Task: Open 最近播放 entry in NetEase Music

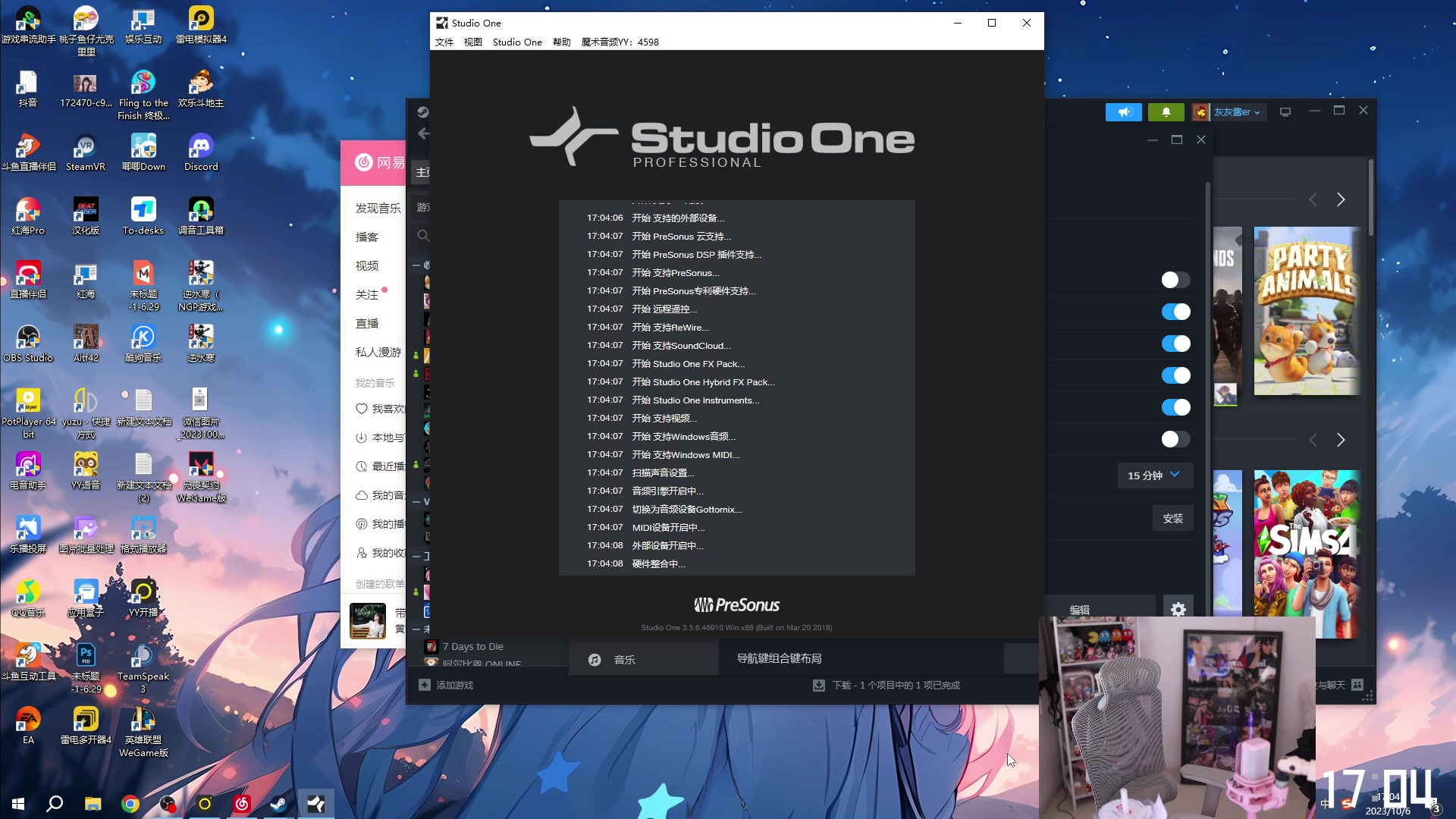Action: click(381, 466)
